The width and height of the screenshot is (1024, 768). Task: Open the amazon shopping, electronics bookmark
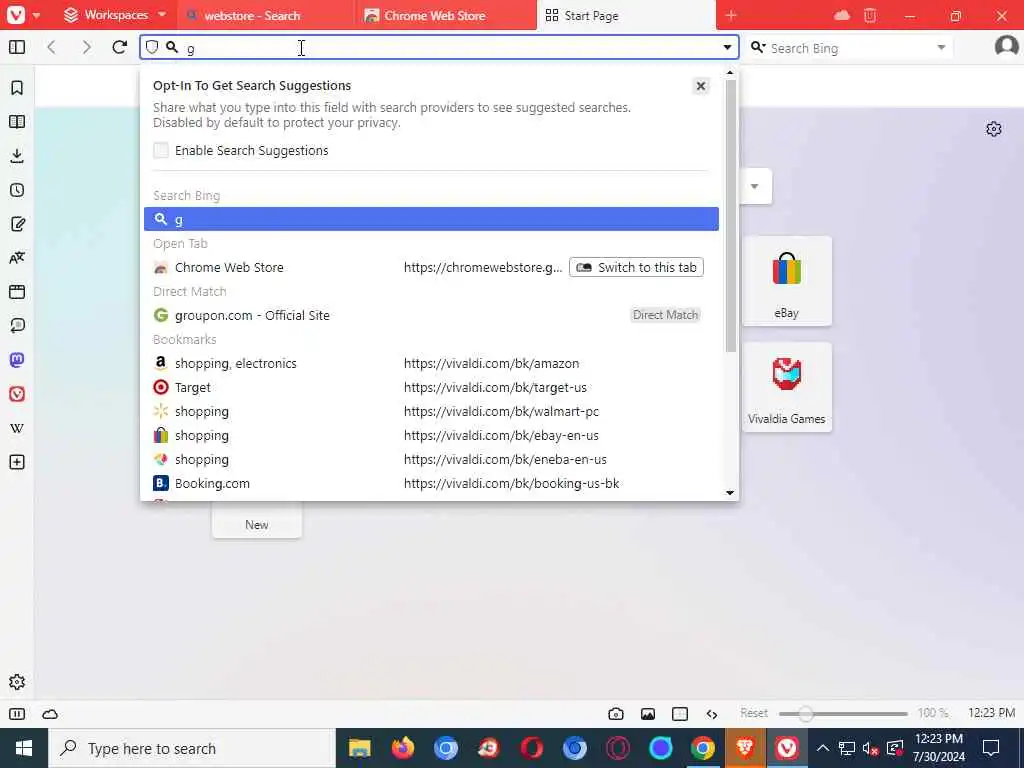(431, 363)
